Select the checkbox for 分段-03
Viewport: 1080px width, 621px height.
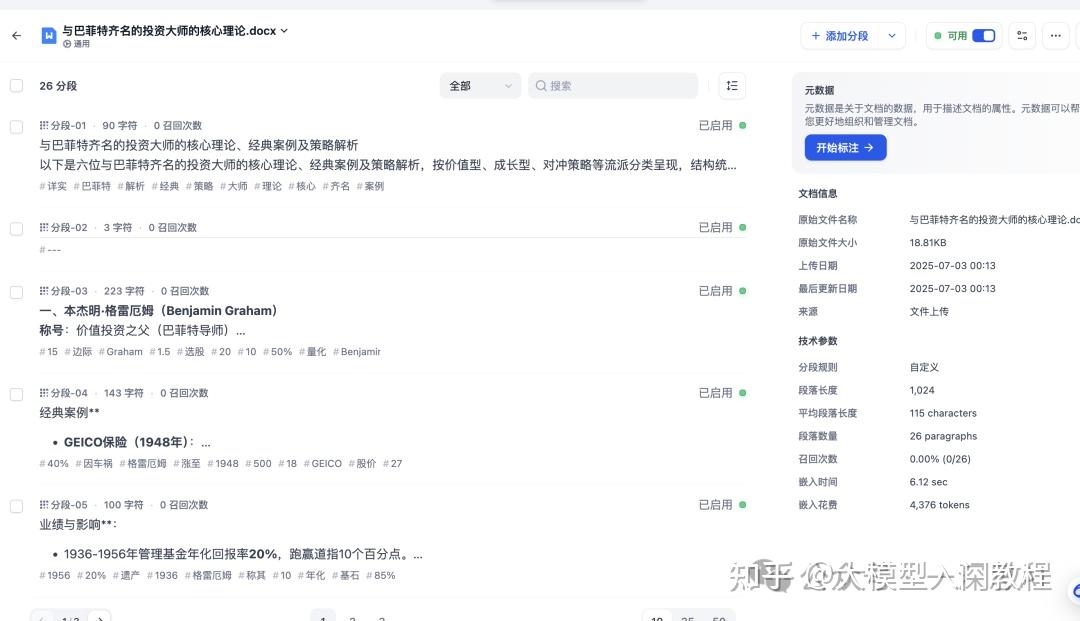(17, 292)
